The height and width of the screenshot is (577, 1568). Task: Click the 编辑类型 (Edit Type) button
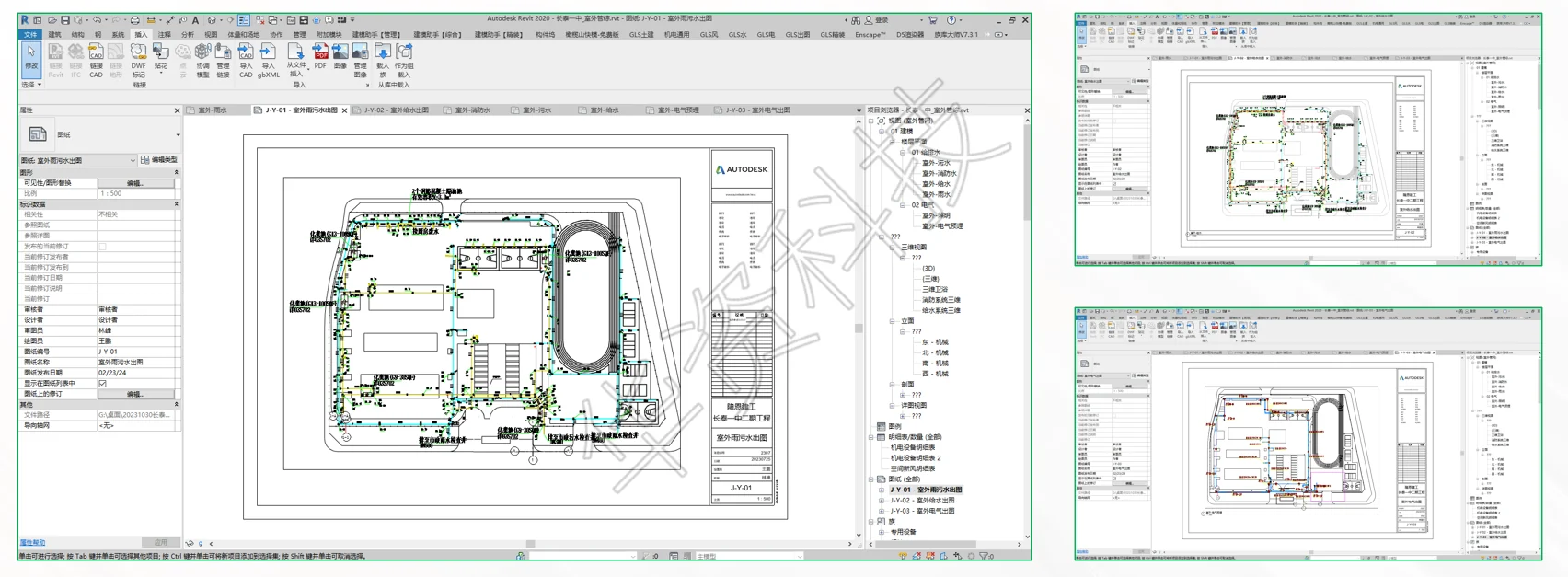click(x=159, y=160)
